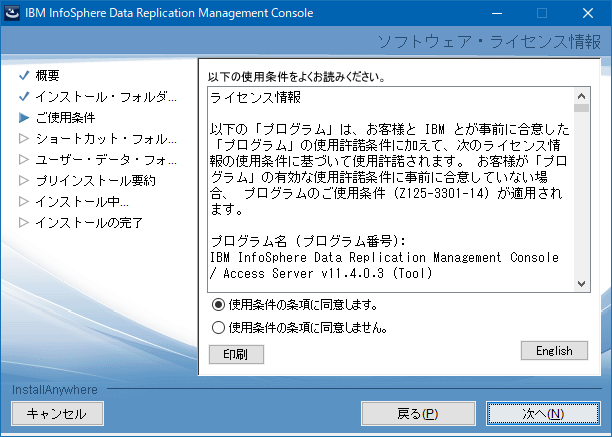Click the 以下の使用条件をよくお読みください instruction text

pyautogui.click(x=297, y=76)
